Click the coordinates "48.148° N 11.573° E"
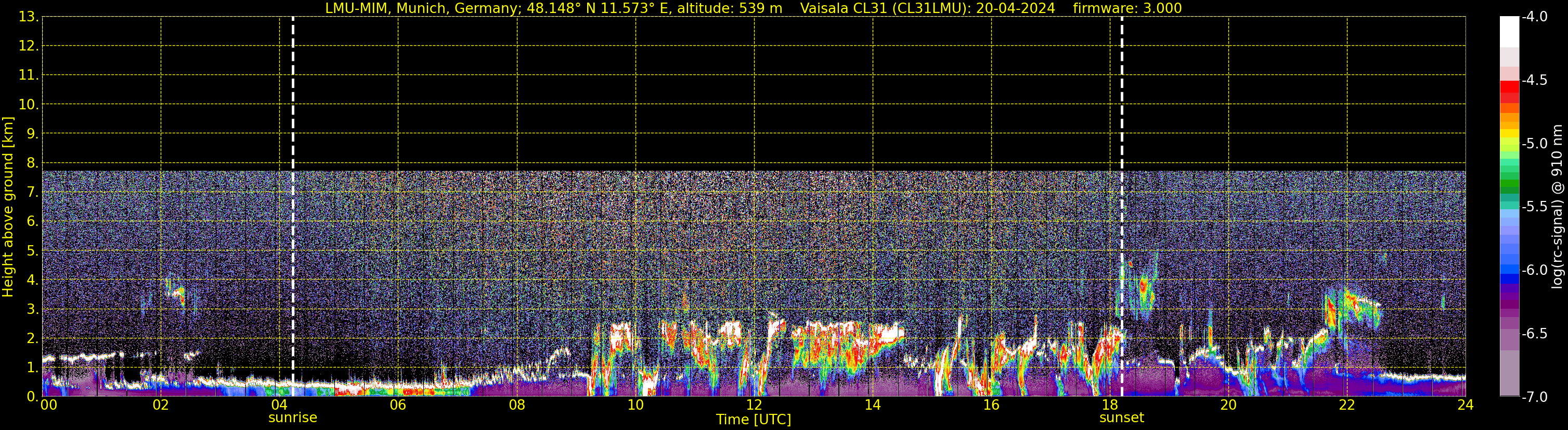The height and width of the screenshot is (430, 1568). [x=597, y=8]
